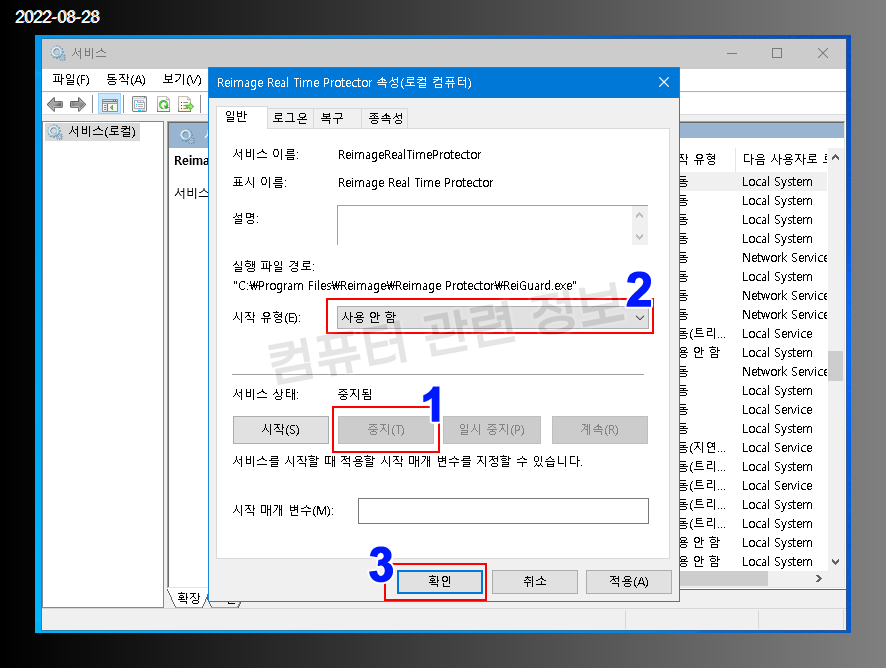Screen dimensions: 886x668
Task: Sort by 다음 사용자로 column header
Action: click(x=781, y=159)
